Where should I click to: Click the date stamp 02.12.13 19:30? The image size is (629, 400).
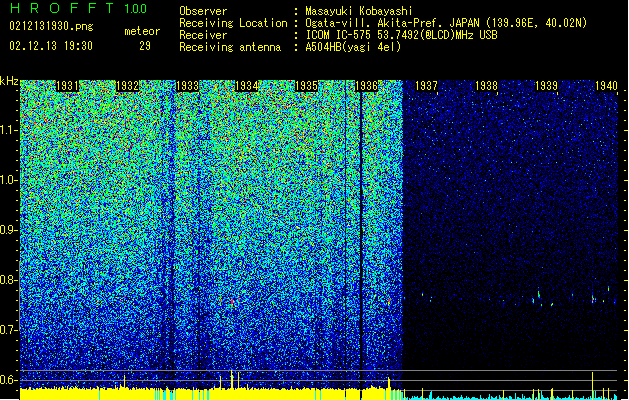coord(51,46)
